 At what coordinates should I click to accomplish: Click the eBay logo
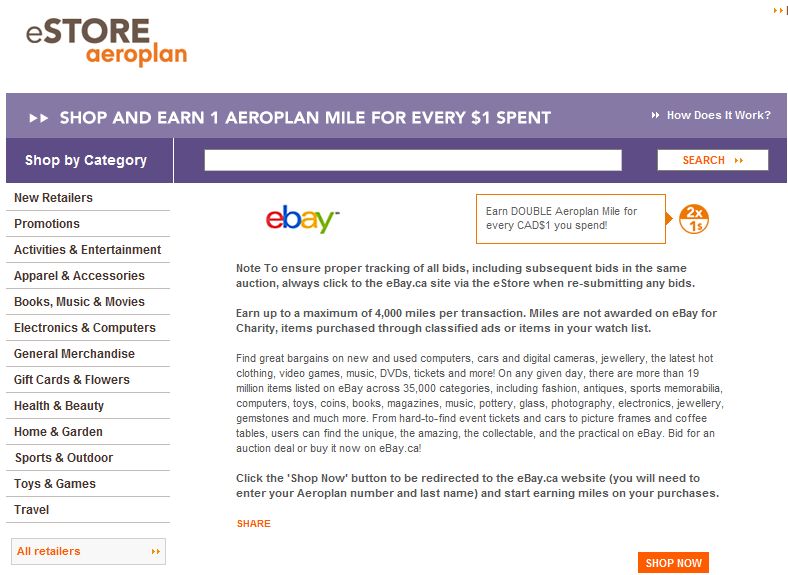tap(303, 219)
